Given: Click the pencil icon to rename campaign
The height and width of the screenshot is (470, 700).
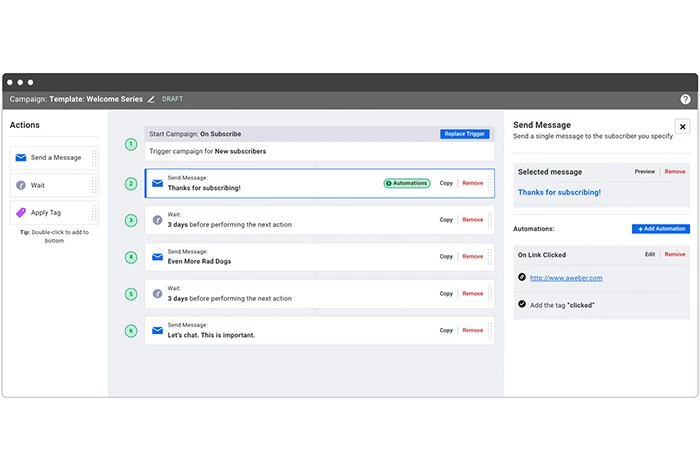Looking at the screenshot, I should [152, 100].
